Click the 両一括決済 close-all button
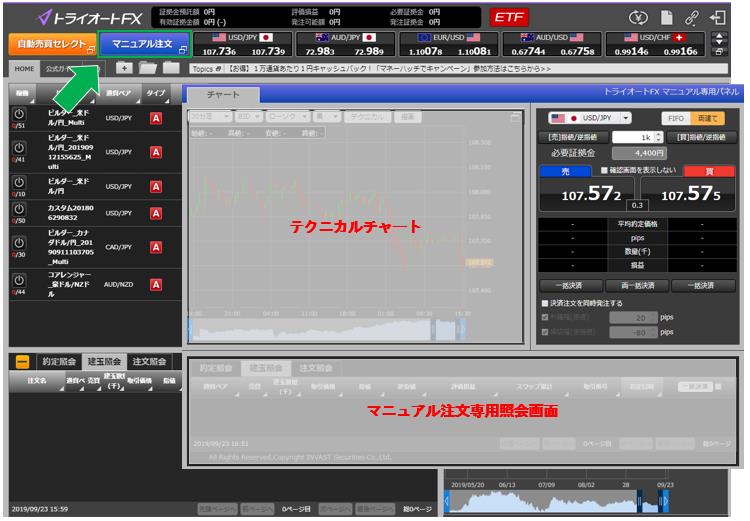Image resolution: width=750 pixels, height=521 pixels. coord(638,286)
